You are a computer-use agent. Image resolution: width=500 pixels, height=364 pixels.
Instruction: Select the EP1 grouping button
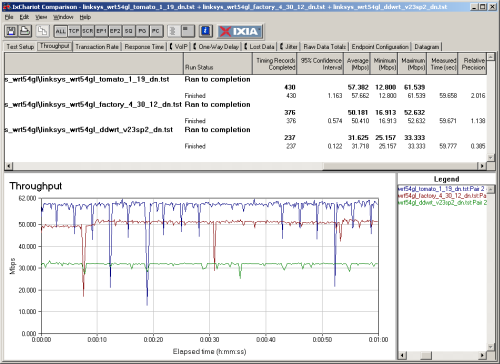tap(101, 31)
